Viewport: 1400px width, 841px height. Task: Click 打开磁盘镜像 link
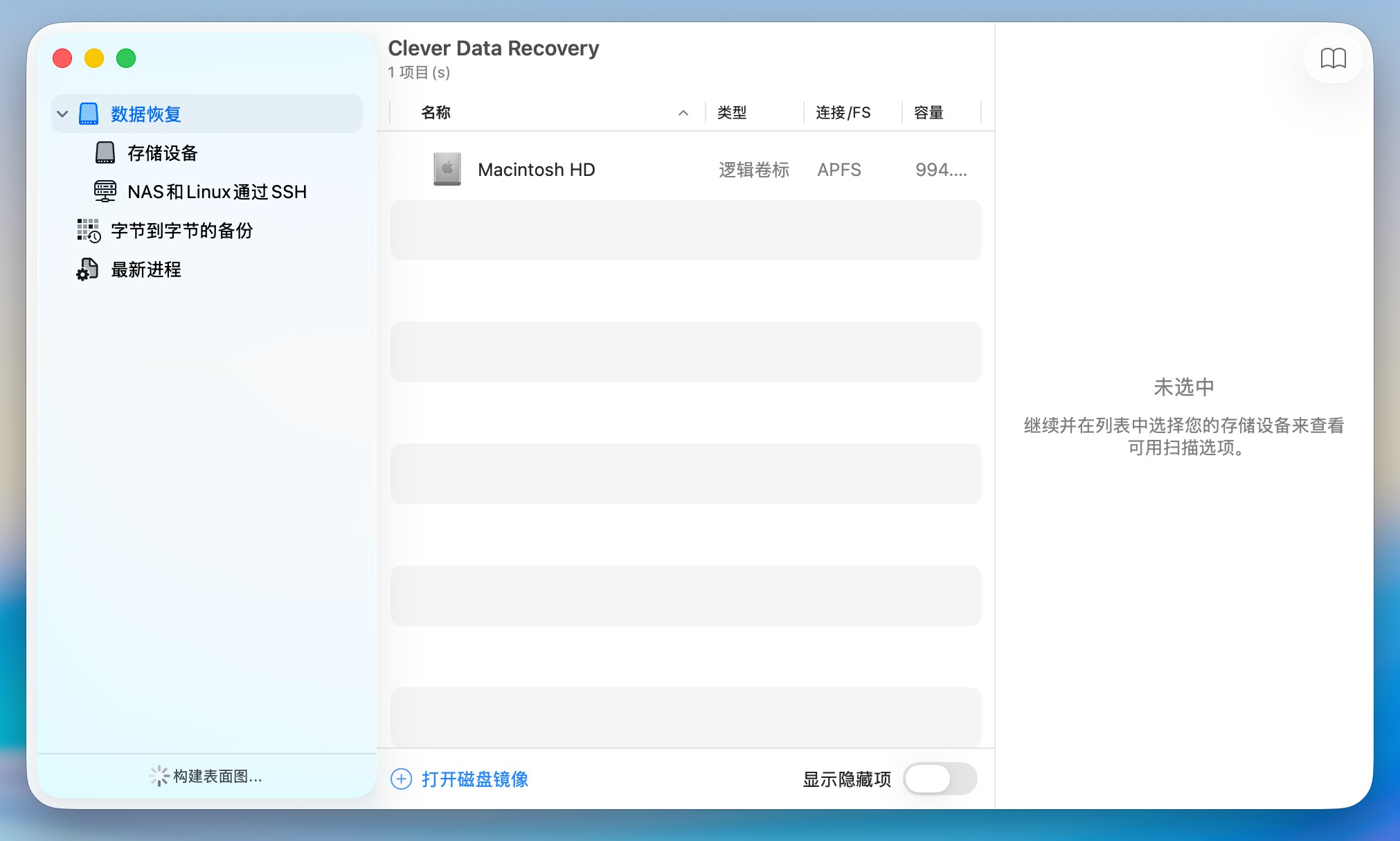[475, 779]
